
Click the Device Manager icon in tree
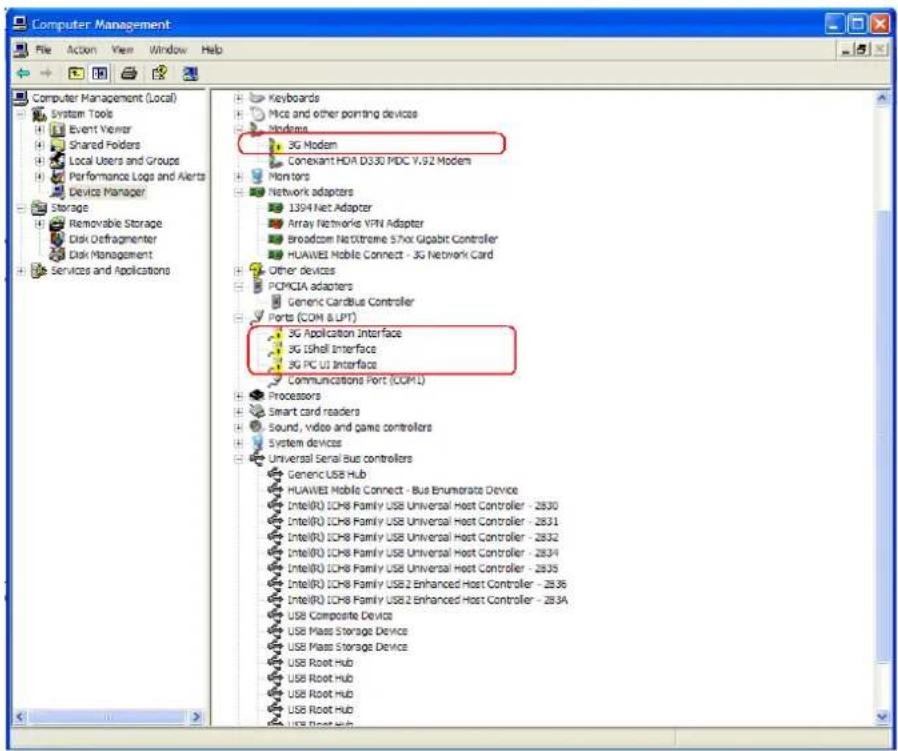point(58,192)
